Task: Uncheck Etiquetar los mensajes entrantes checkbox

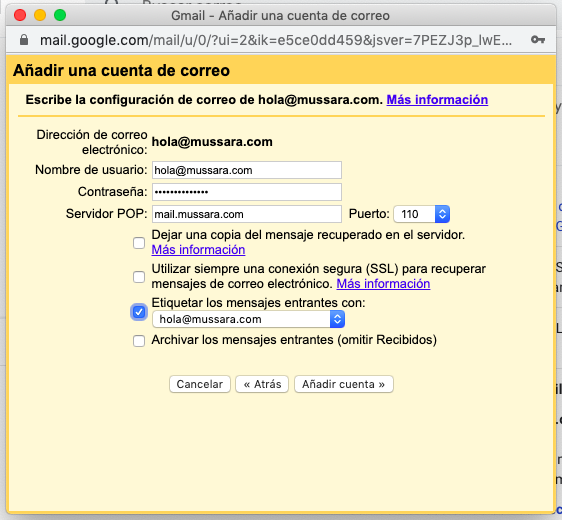Action: click(x=139, y=312)
